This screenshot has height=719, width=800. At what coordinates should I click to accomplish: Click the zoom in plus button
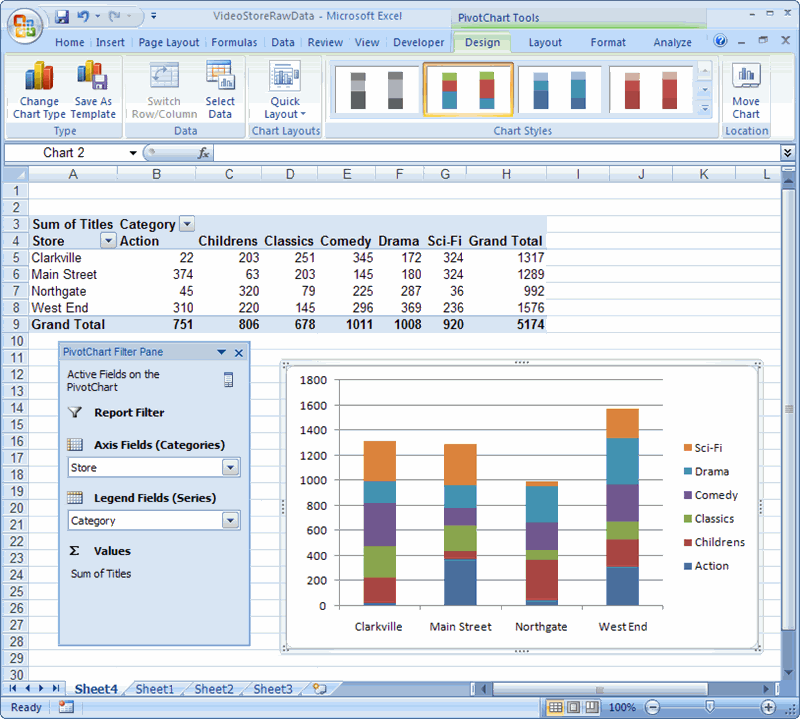[x=768, y=707]
